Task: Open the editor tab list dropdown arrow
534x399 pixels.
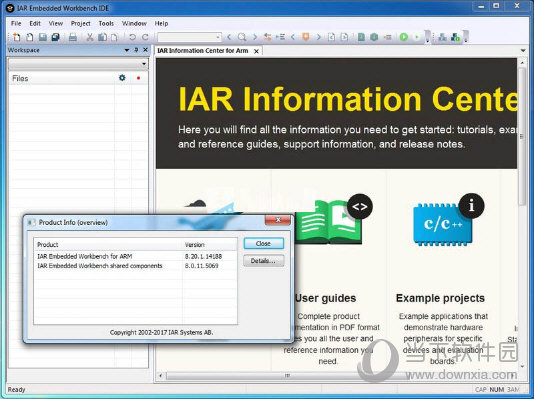Action: point(523,51)
